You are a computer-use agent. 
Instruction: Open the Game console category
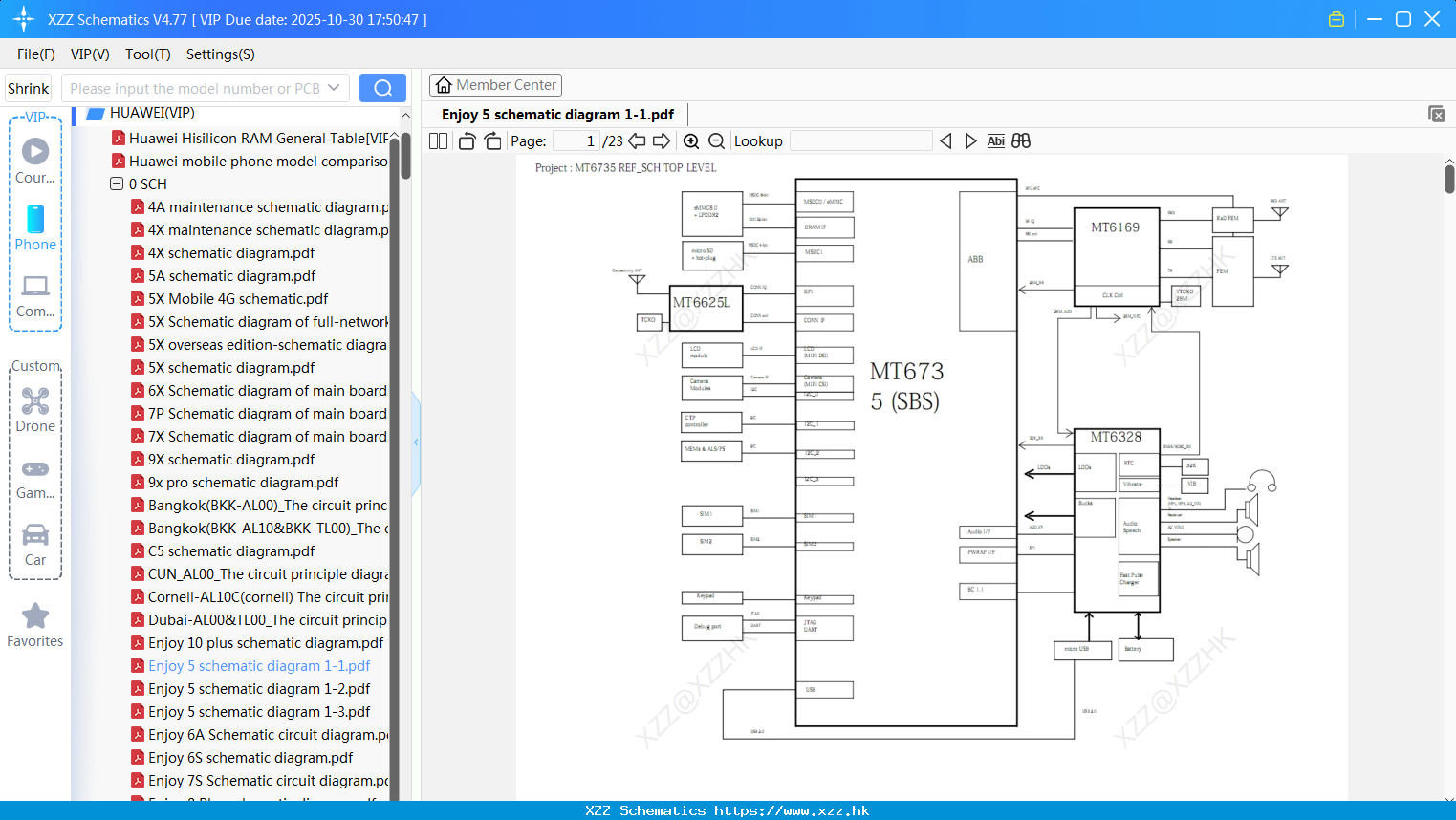(35, 480)
